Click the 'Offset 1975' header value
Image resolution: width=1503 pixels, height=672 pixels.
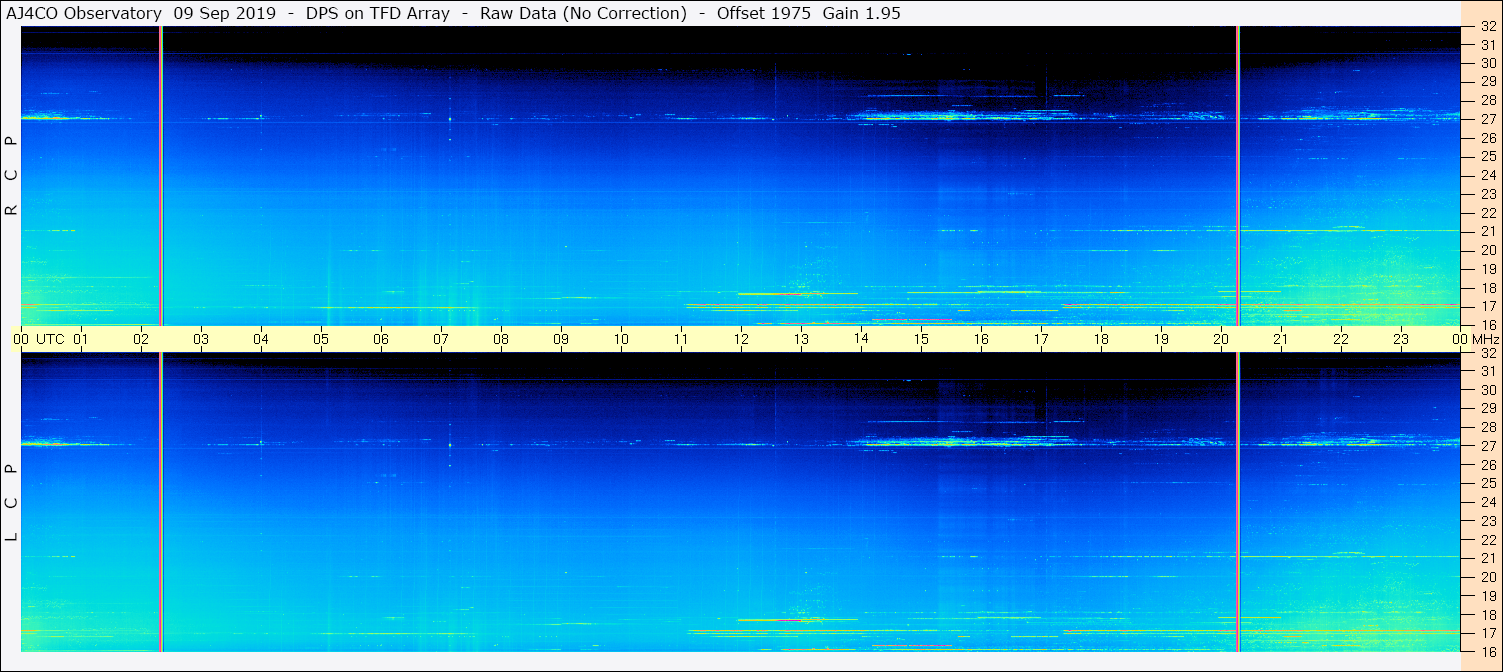coord(764,14)
